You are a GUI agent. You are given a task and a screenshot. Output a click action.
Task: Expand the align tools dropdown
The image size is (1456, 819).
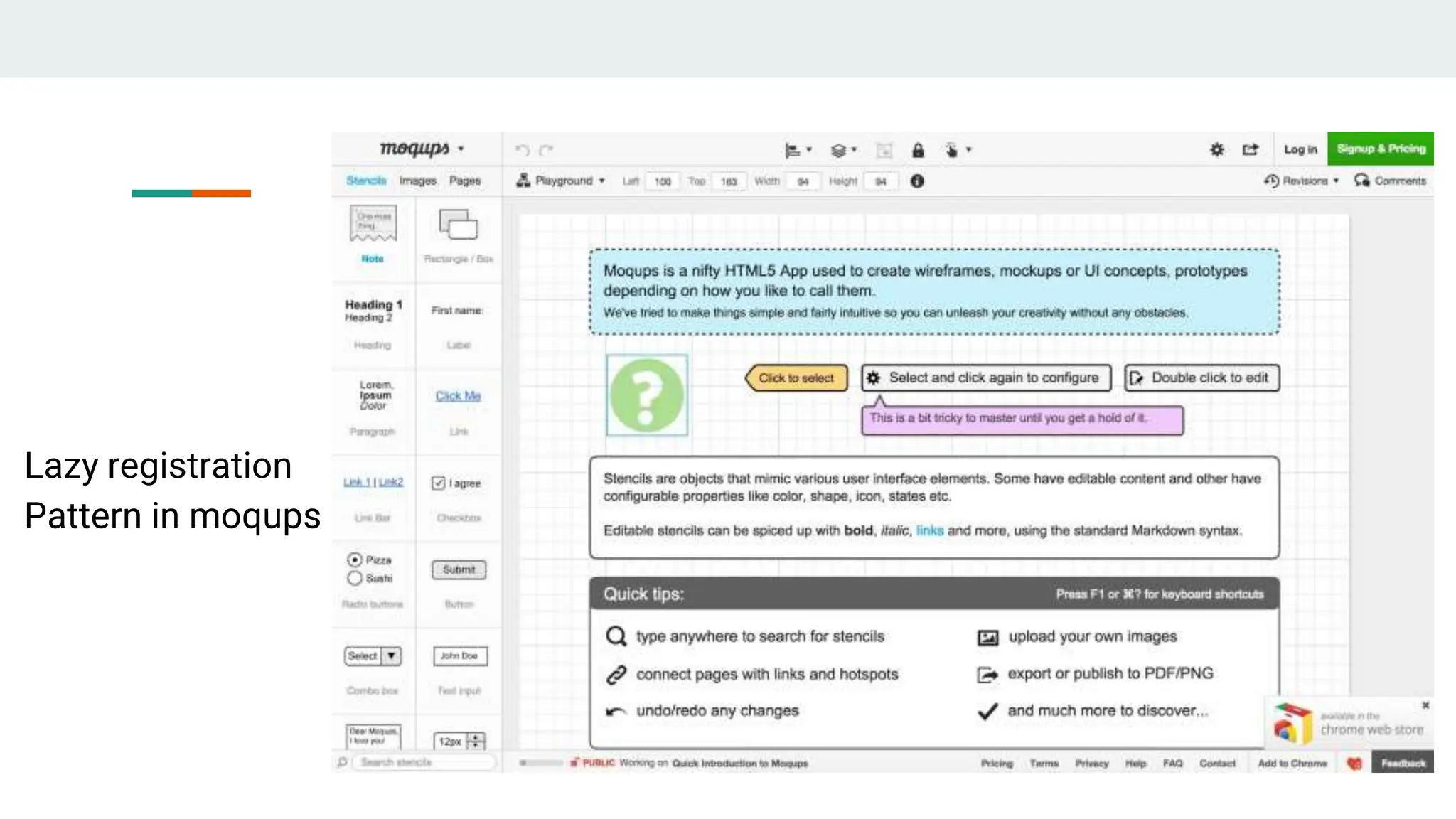click(x=798, y=150)
